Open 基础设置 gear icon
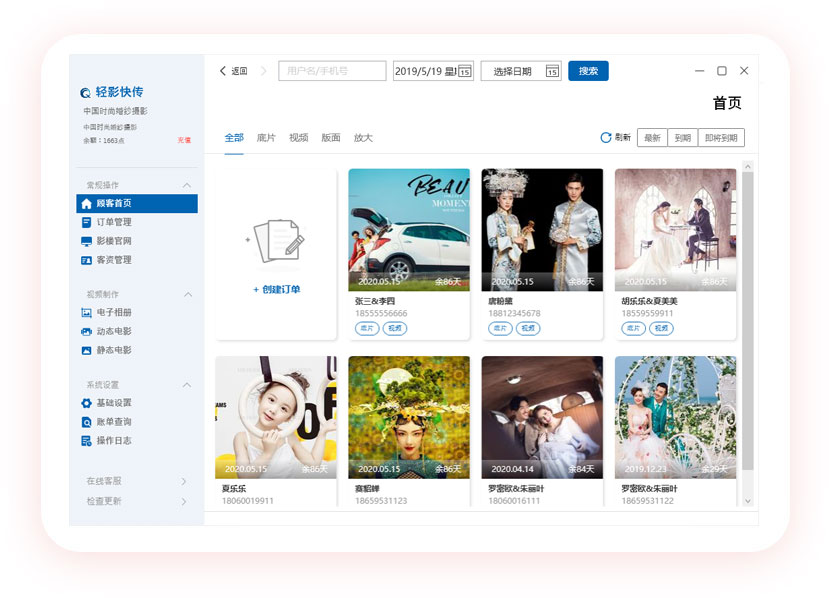The width and height of the screenshot is (829, 598). (x=86, y=403)
